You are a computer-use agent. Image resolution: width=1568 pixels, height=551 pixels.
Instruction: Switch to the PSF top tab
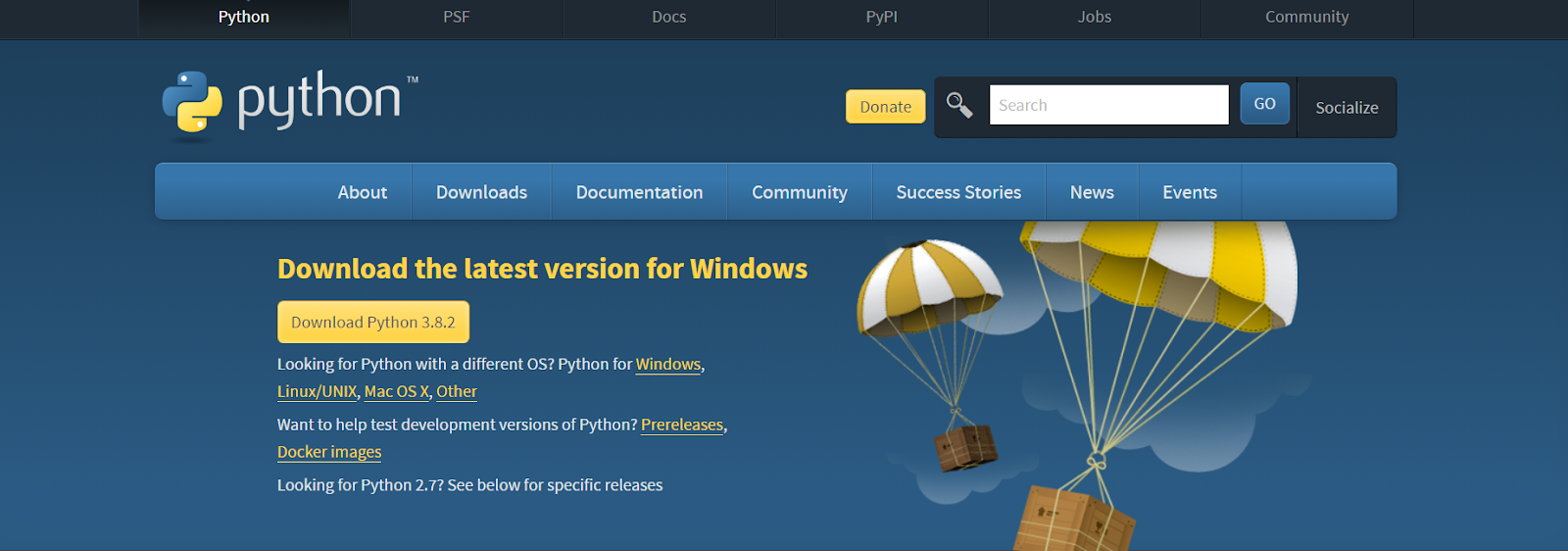pos(457,17)
